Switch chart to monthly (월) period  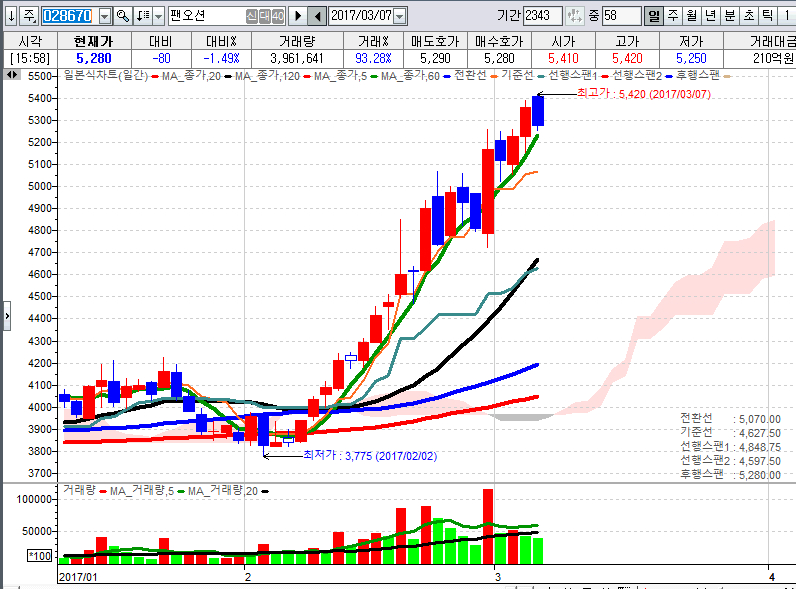pyautogui.click(x=691, y=16)
